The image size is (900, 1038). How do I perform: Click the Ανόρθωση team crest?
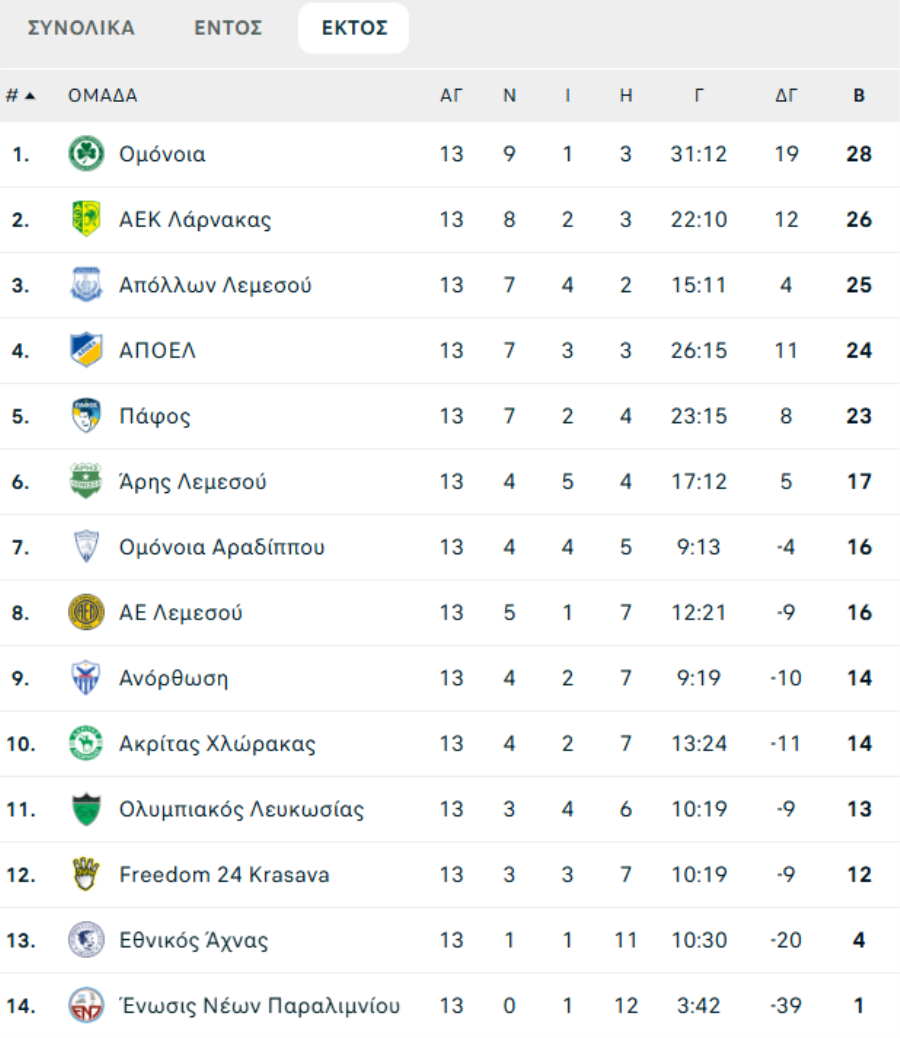[x=86, y=678]
